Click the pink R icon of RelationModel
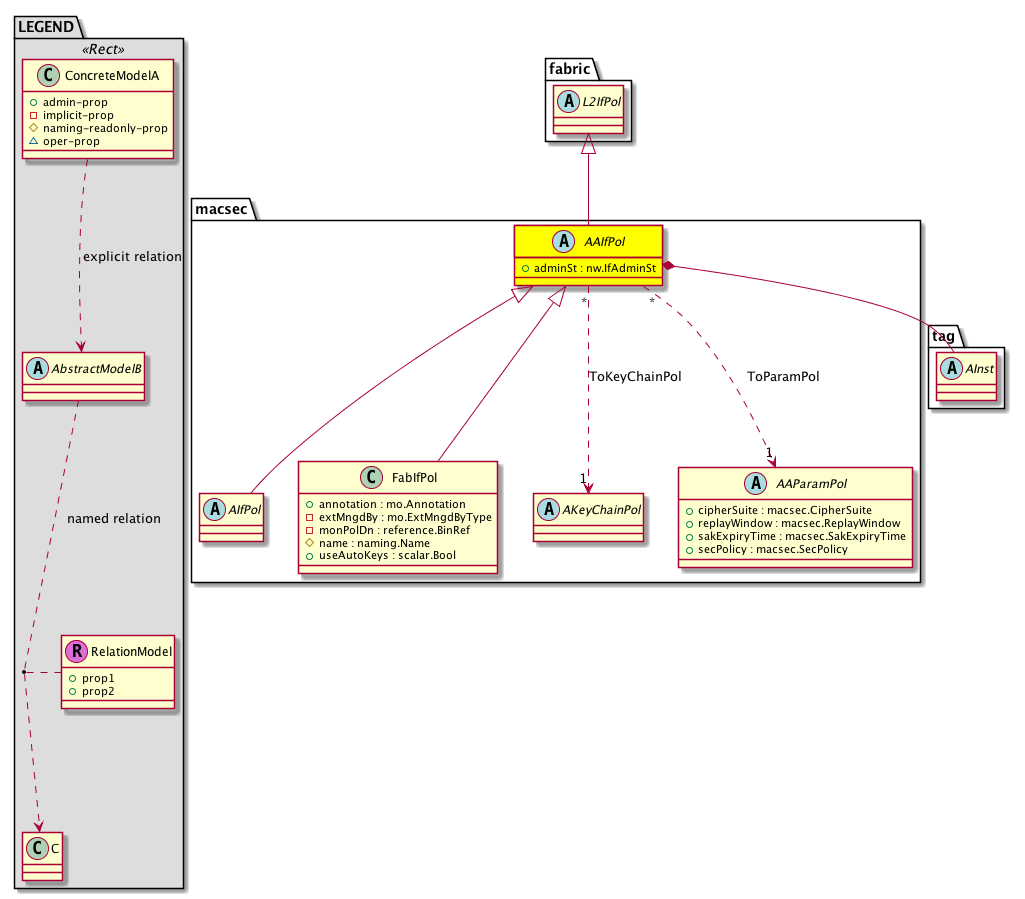The image size is (1025, 899). [76, 652]
